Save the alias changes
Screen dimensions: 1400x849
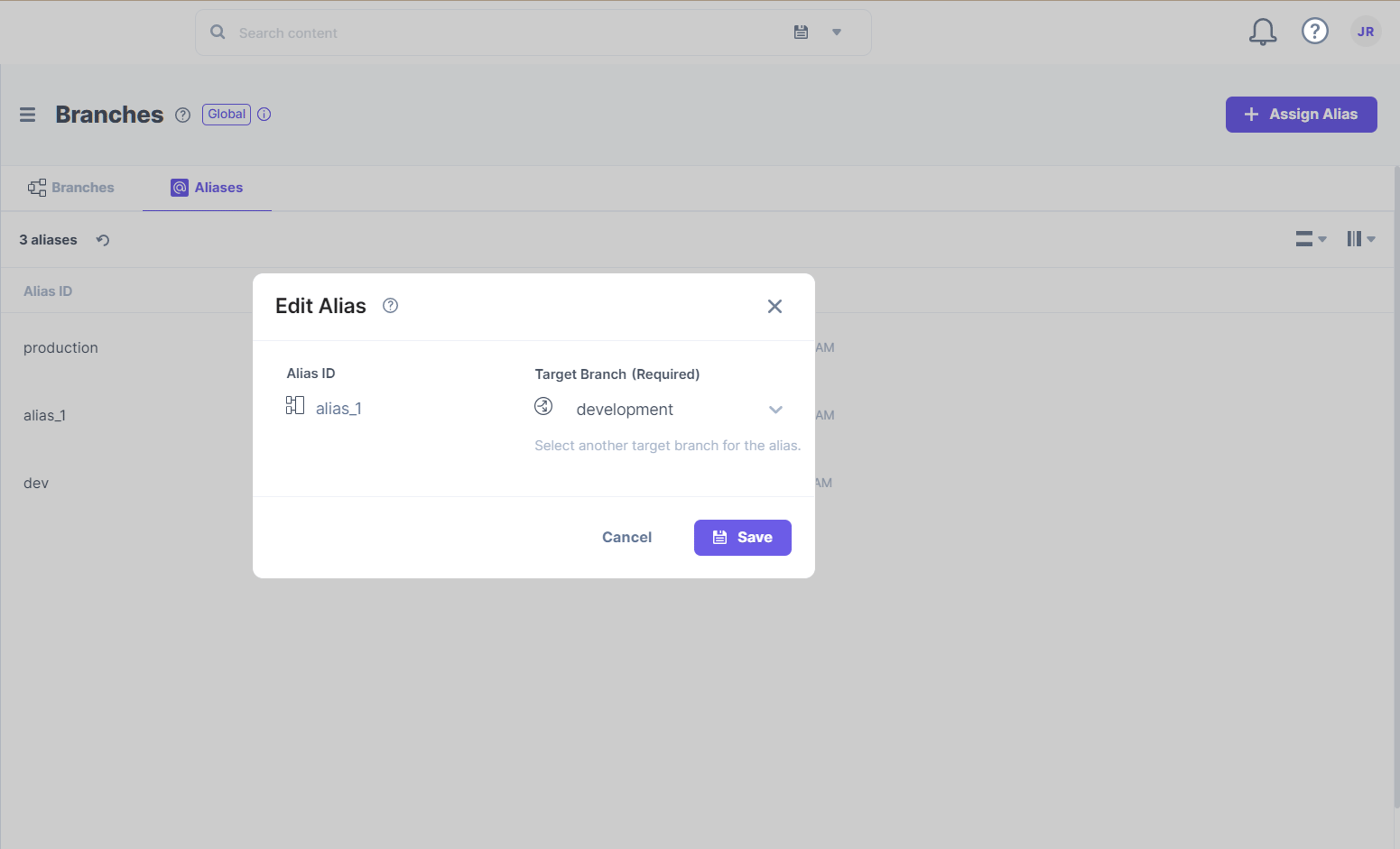coord(742,538)
